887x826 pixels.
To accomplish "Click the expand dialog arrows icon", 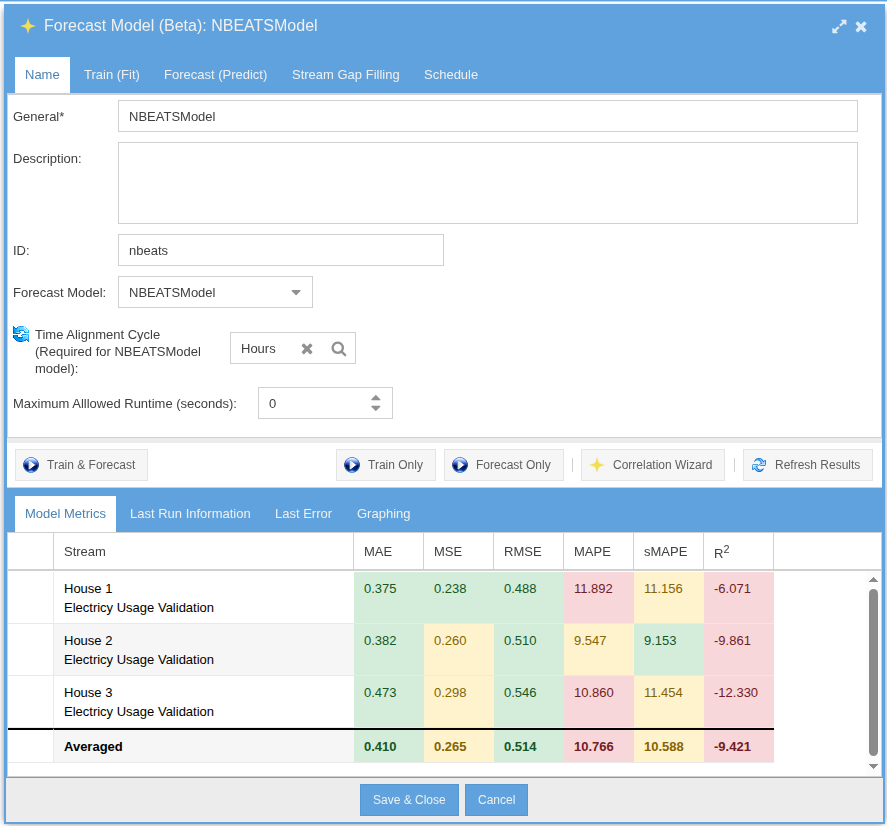I will click(839, 27).
